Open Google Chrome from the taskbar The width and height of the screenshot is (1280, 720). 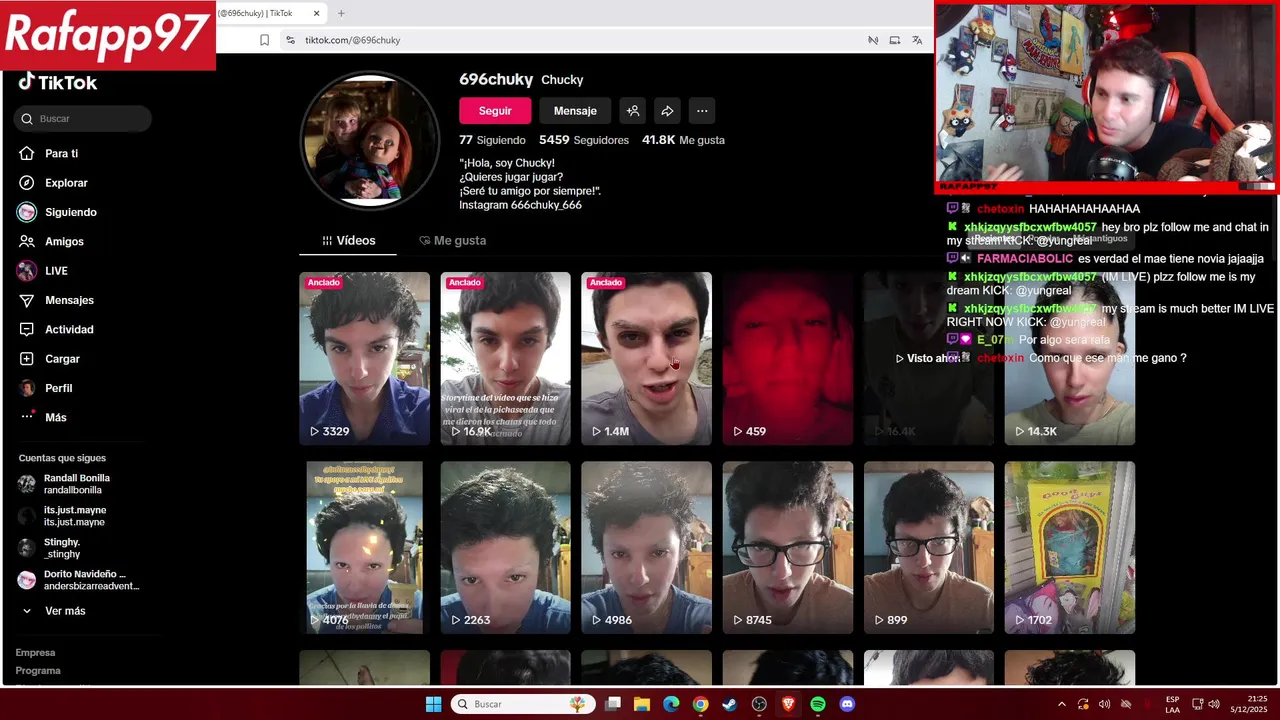[700, 704]
